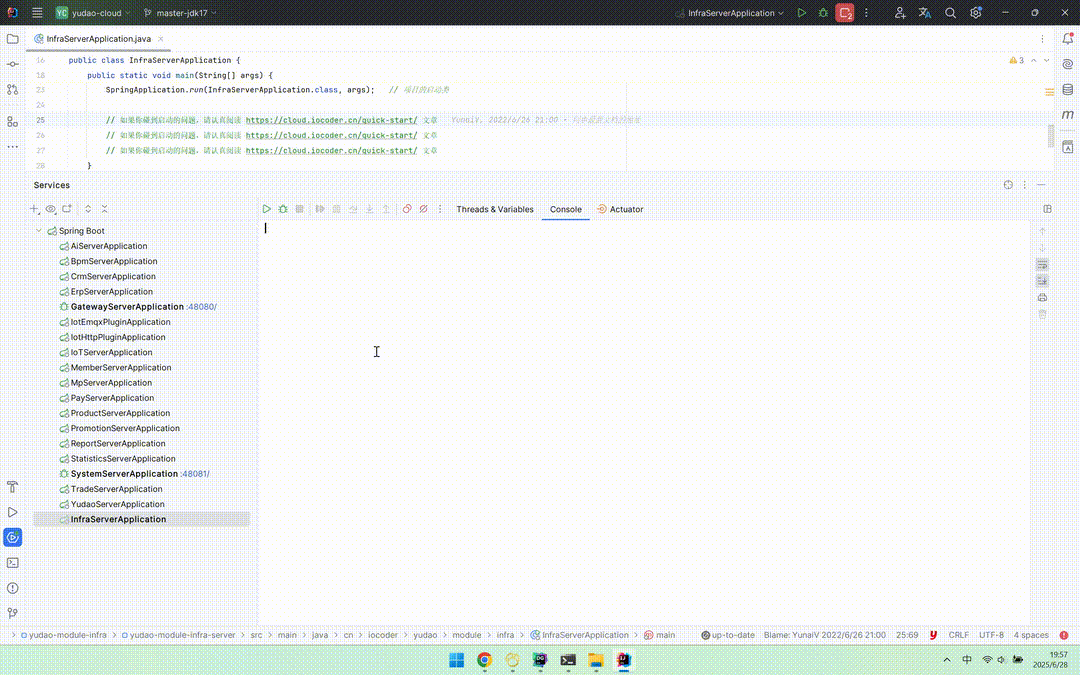Click the Print icon beside the console
Image resolution: width=1080 pixels, height=675 pixels.
click(1042, 297)
